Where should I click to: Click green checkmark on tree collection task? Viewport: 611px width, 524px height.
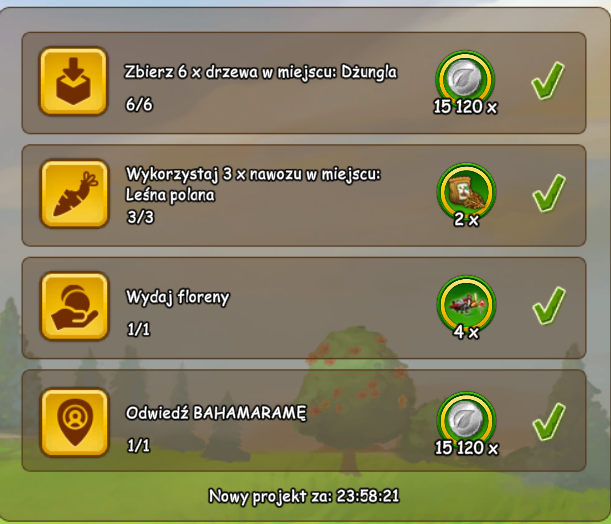click(547, 80)
